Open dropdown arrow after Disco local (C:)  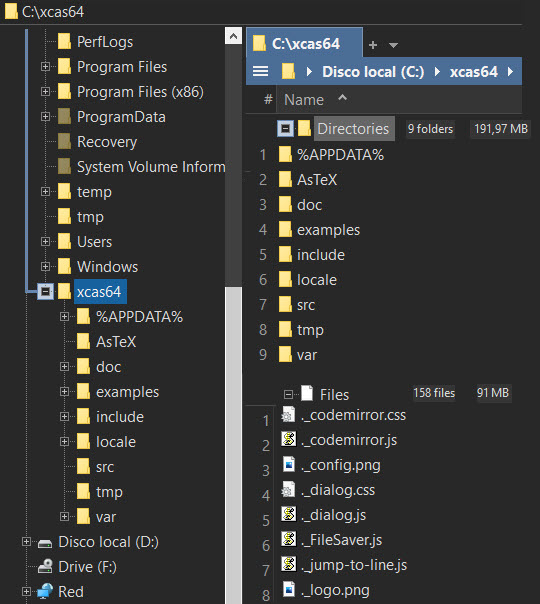tap(437, 72)
